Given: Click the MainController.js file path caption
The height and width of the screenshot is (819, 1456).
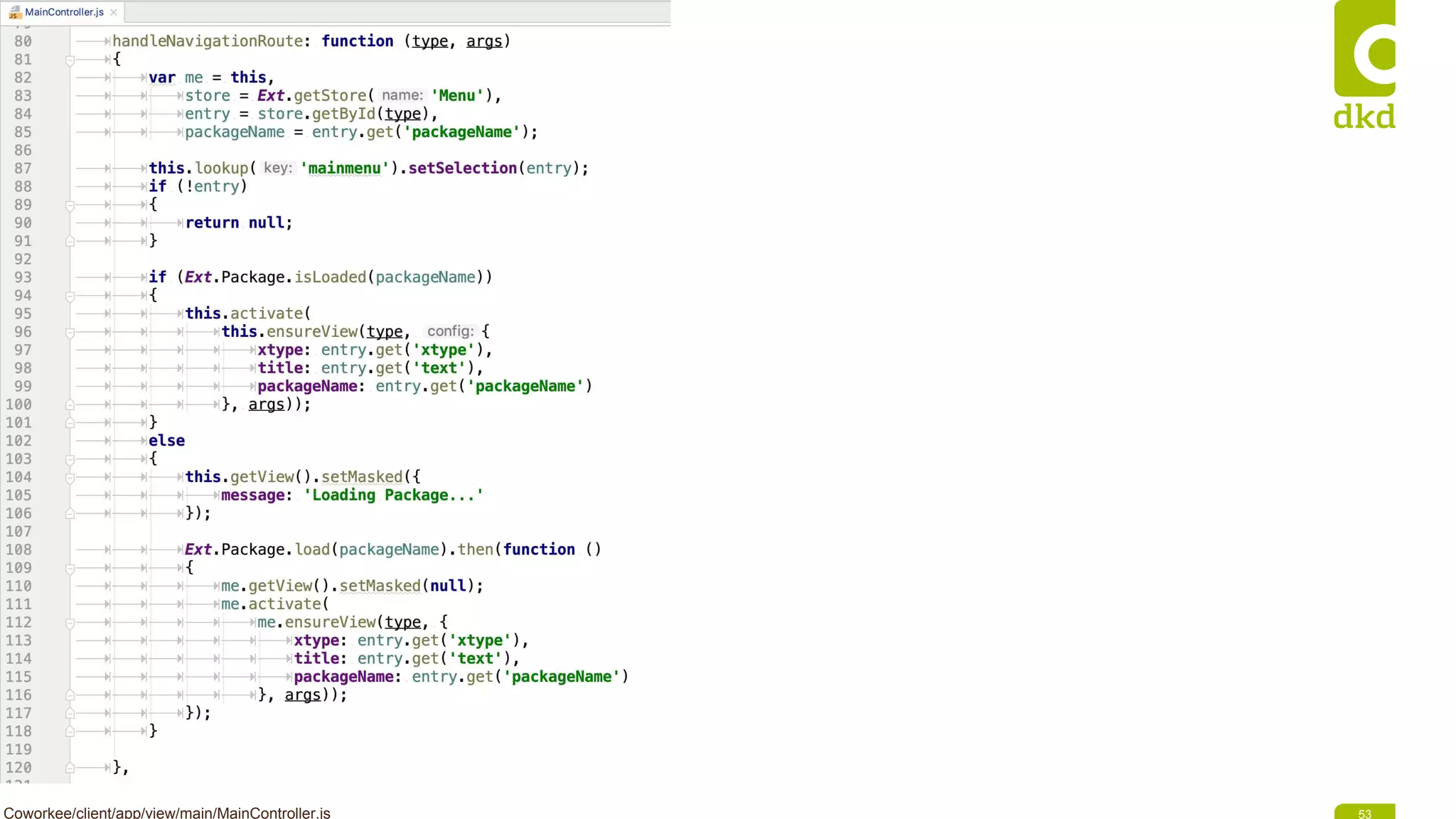Looking at the screenshot, I should click(167, 812).
